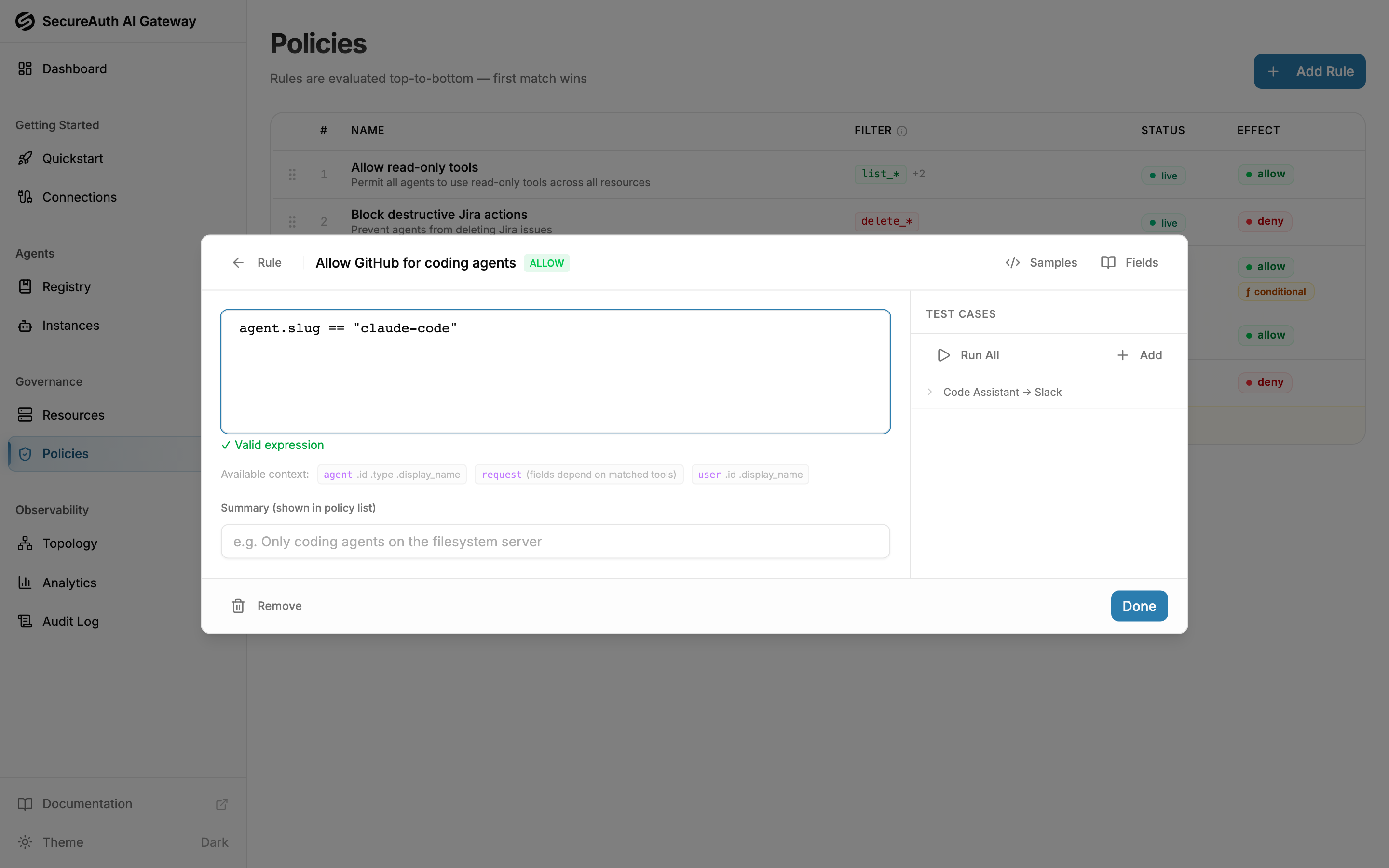
Task: Click the Remove trash icon
Action: 238,606
